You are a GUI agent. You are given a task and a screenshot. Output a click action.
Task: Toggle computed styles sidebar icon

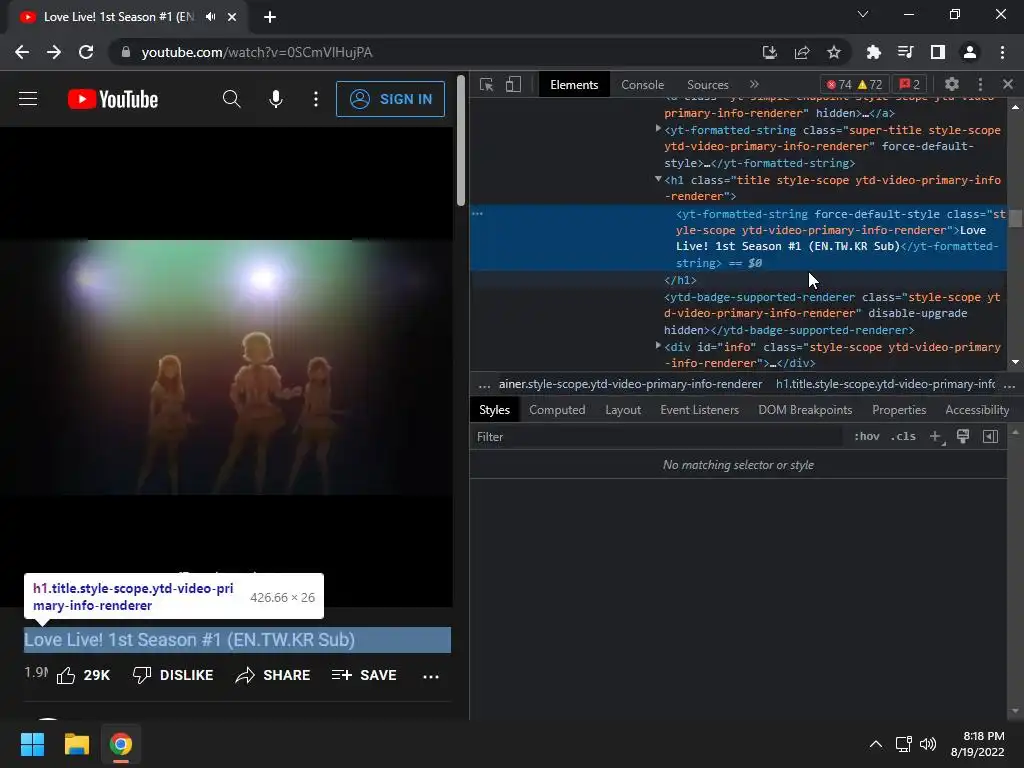(x=990, y=436)
